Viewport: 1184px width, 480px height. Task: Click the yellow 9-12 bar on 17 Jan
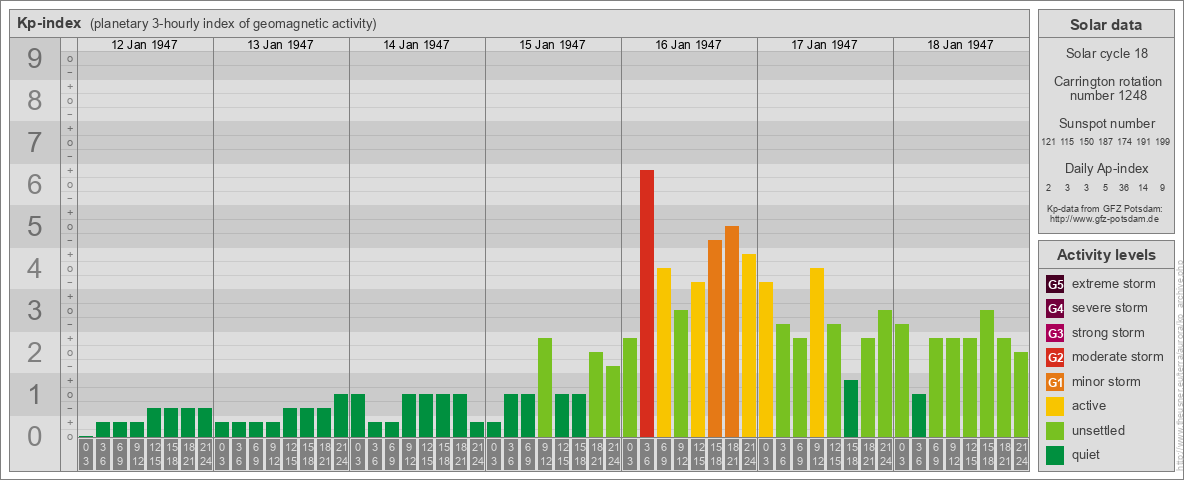(816, 352)
